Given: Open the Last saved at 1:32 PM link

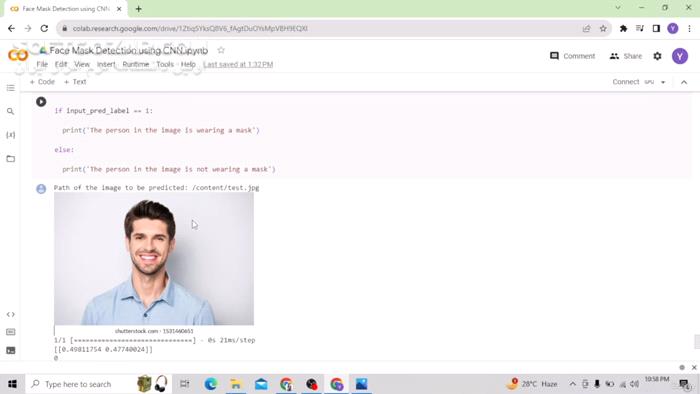Looking at the screenshot, I should (238, 64).
